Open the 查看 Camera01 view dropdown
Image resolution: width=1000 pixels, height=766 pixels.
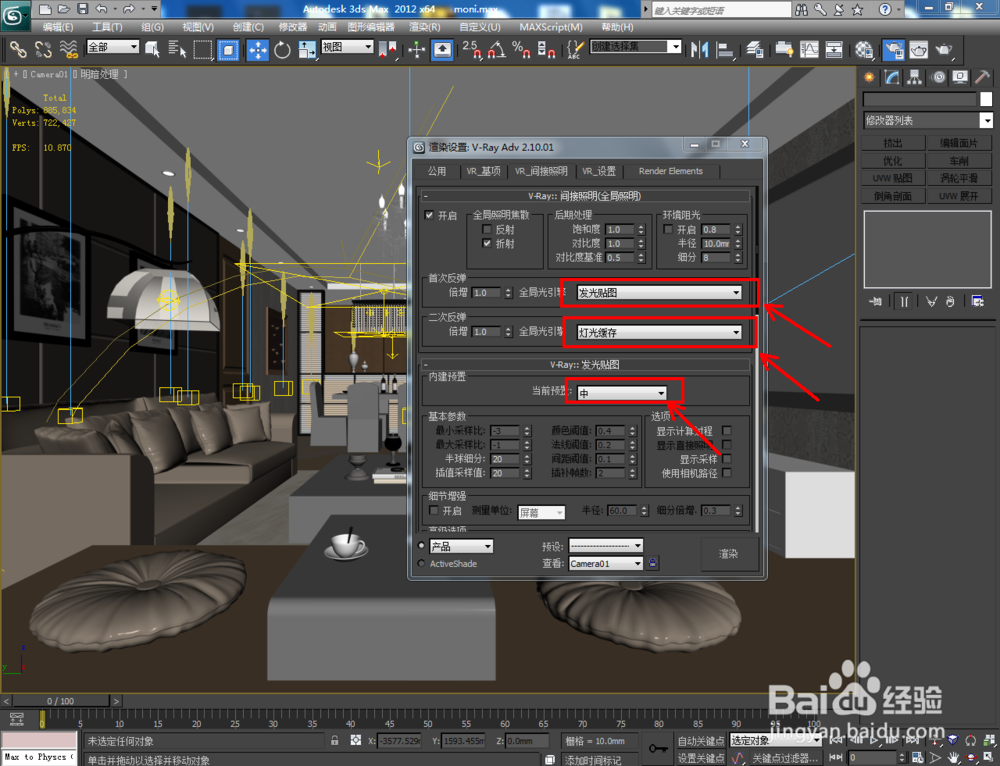(606, 564)
